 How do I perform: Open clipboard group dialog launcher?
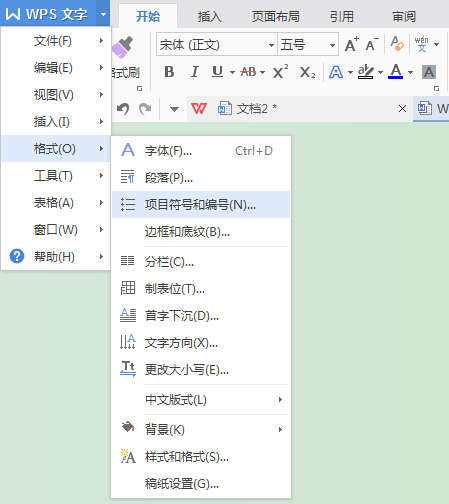[140, 89]
